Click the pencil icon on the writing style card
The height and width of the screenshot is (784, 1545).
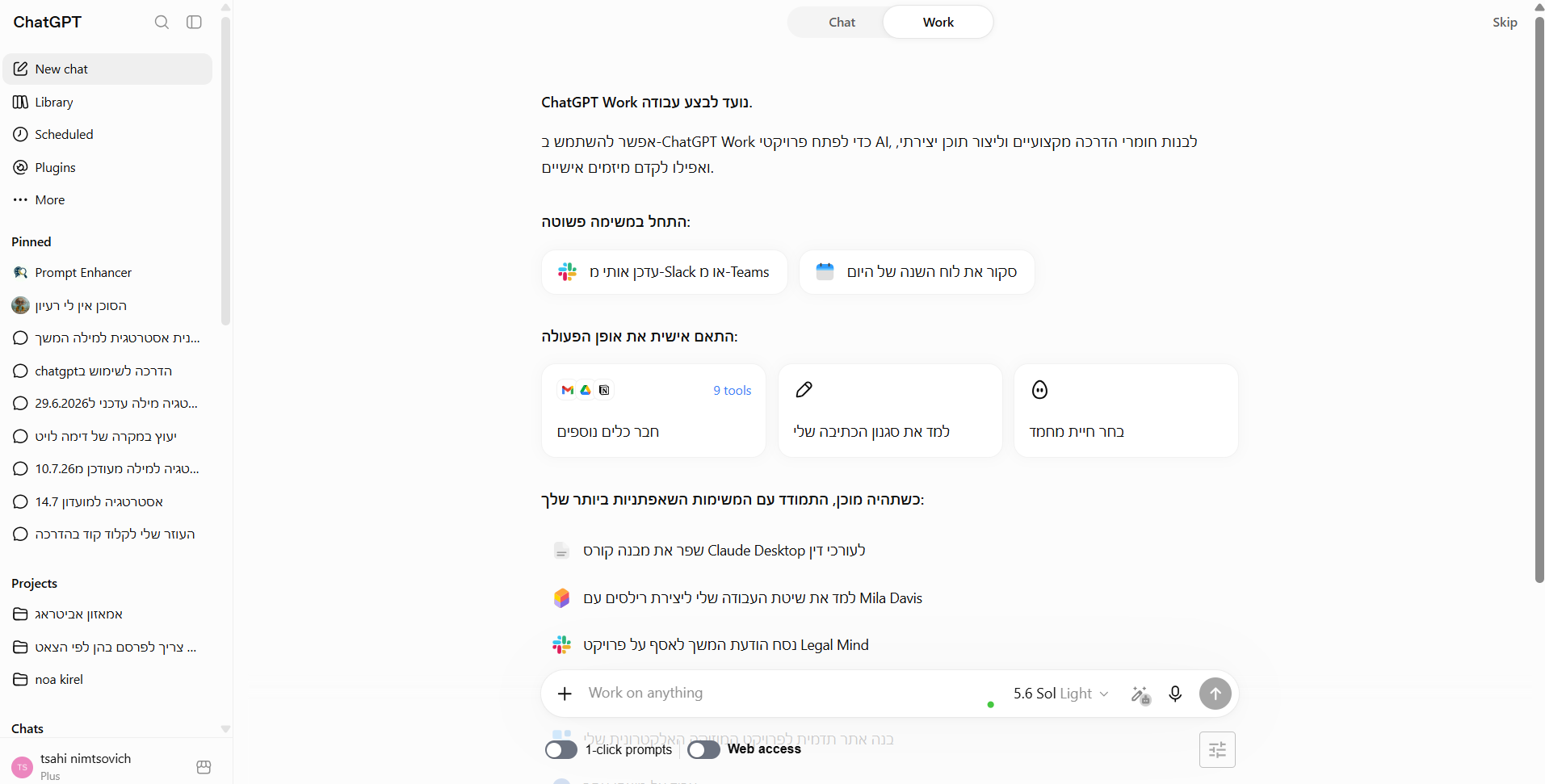click(x=804, y=390)
